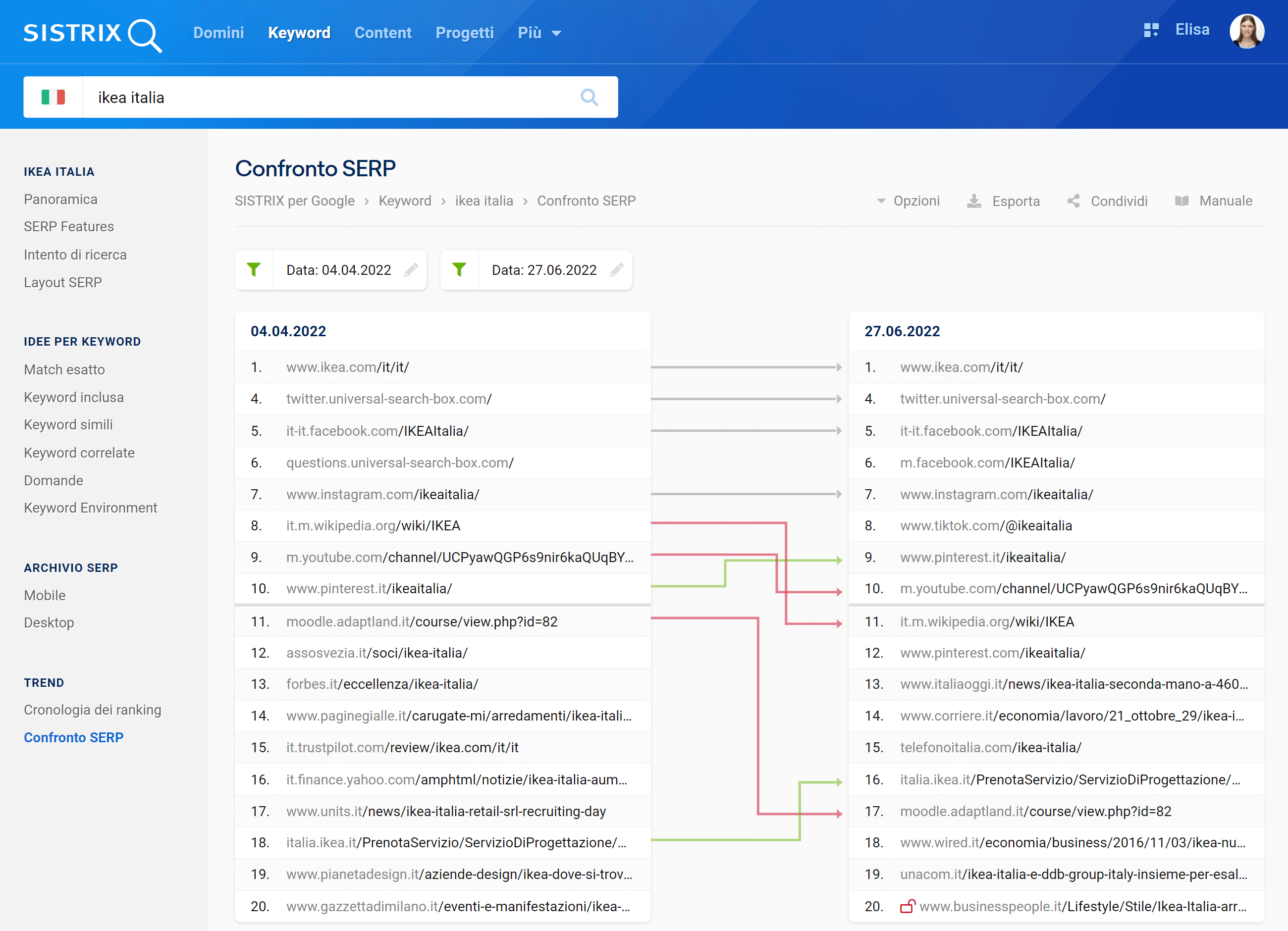The width and height of the screenshot is (1288, 931).
Task: Open Domande in the sidebar
Action: coord(54,480)
